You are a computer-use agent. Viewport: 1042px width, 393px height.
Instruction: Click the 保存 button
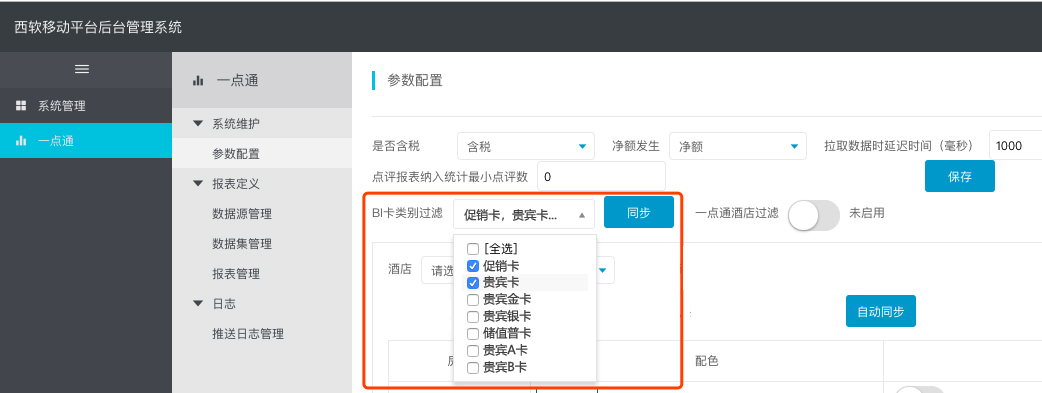tap(960, 176)
